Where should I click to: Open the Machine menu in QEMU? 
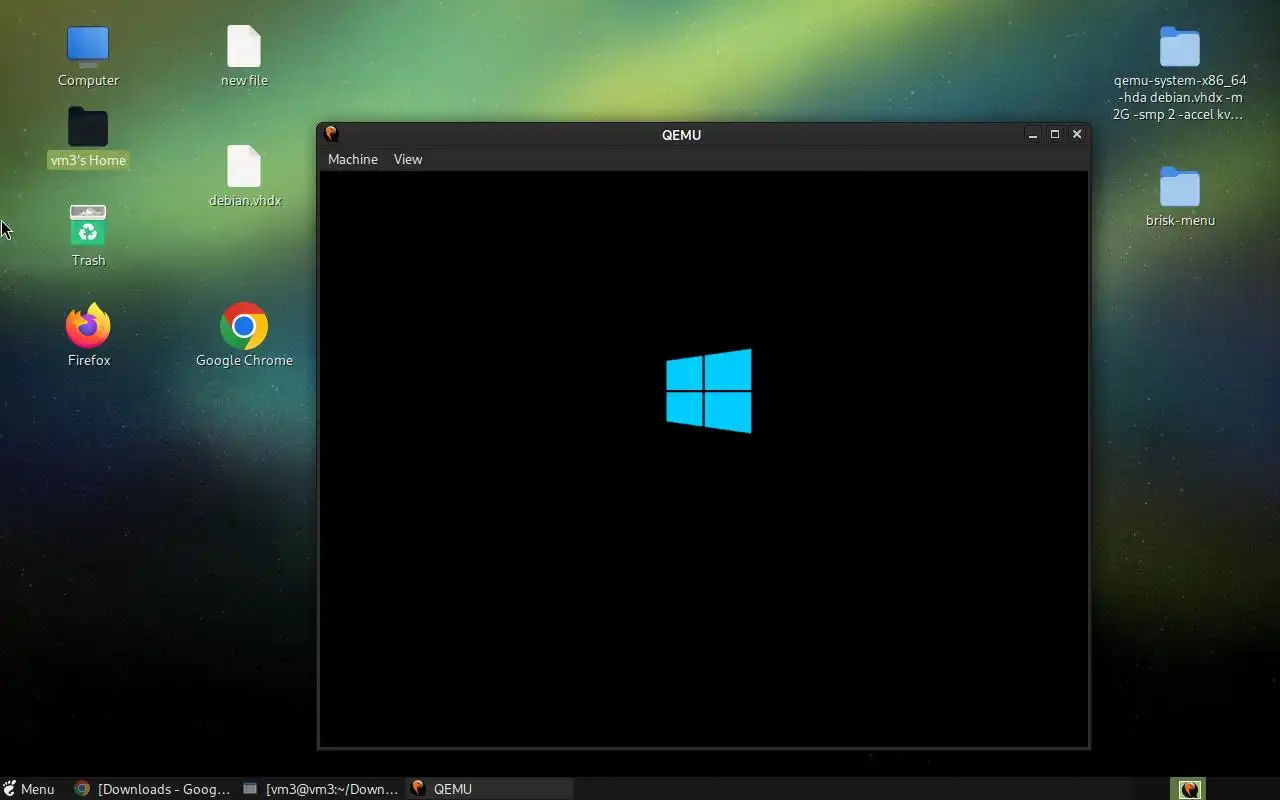[x=352, y=159]
